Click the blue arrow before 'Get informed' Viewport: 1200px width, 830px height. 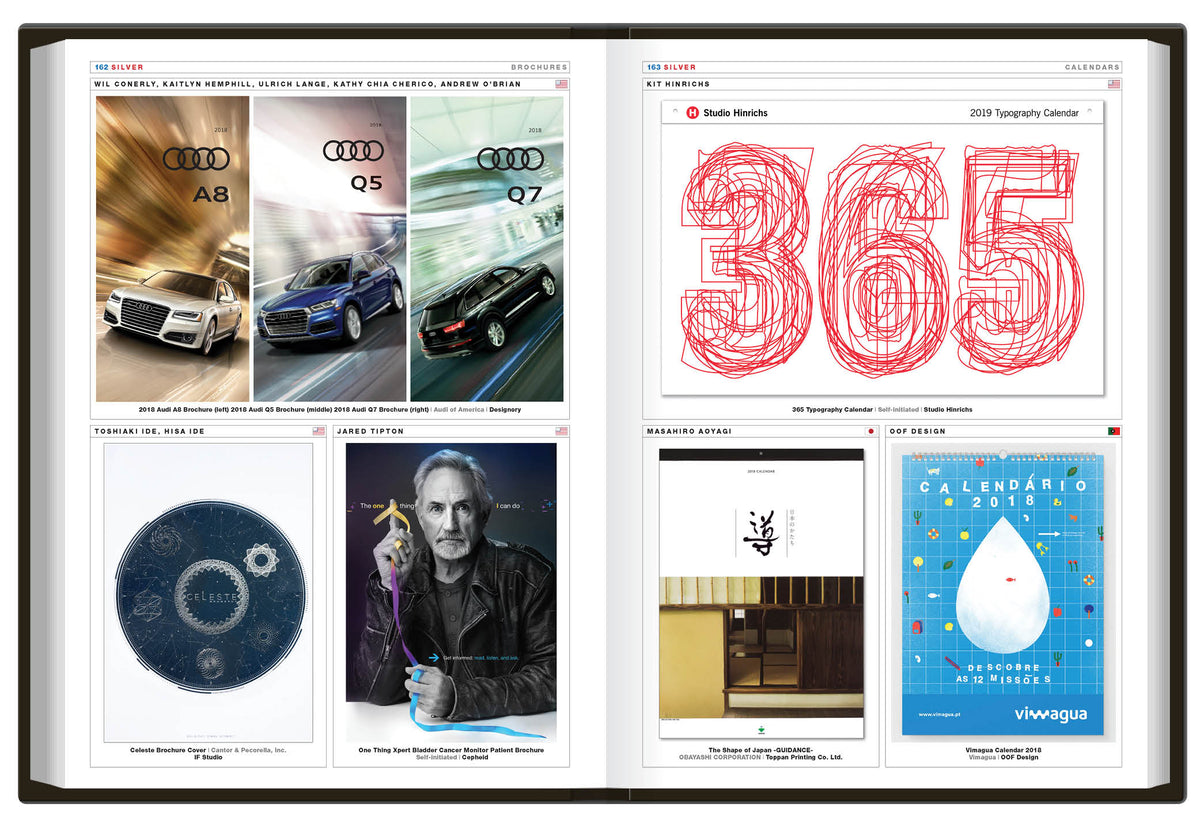click(x=434, y=657)
